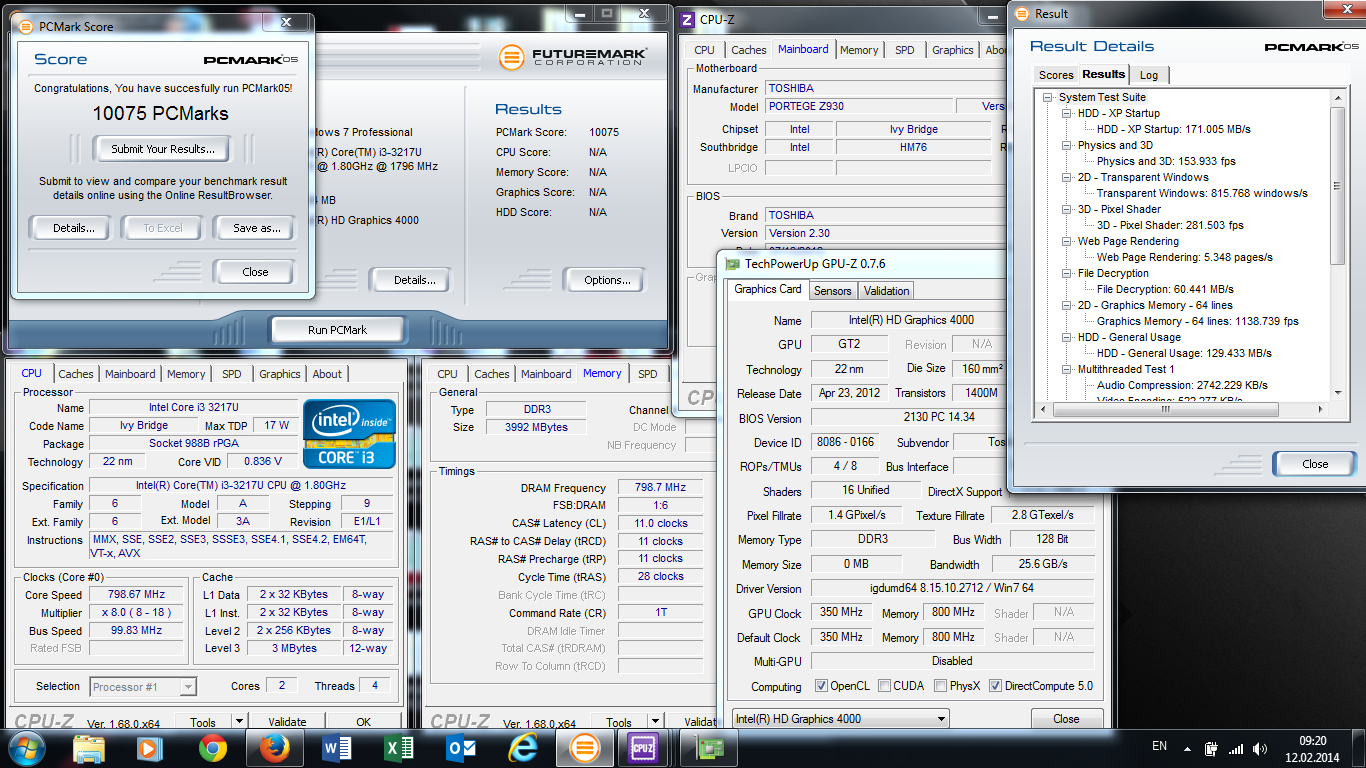Open Microsoft Word from the taskbar

pos(337,747)
